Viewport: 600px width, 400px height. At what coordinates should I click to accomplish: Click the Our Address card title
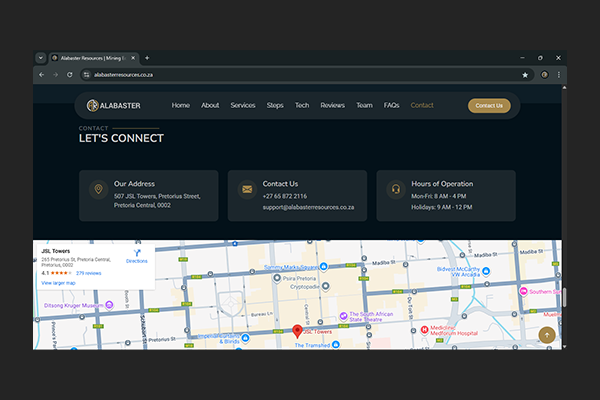(134, 184)
